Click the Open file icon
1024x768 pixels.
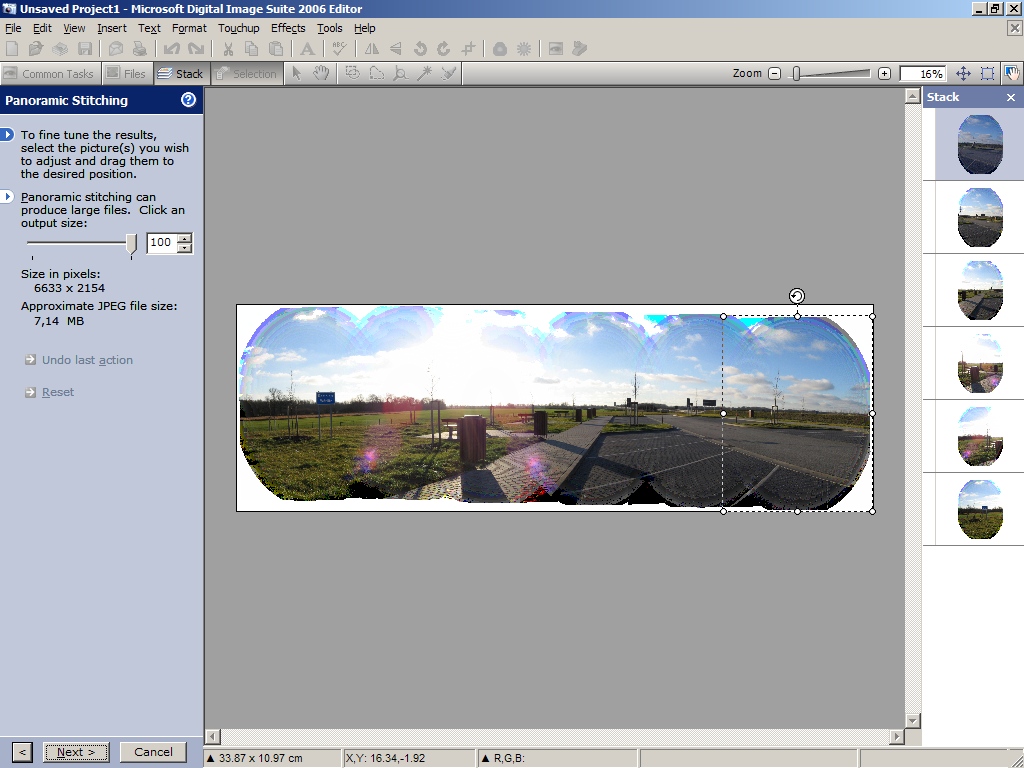36,49
